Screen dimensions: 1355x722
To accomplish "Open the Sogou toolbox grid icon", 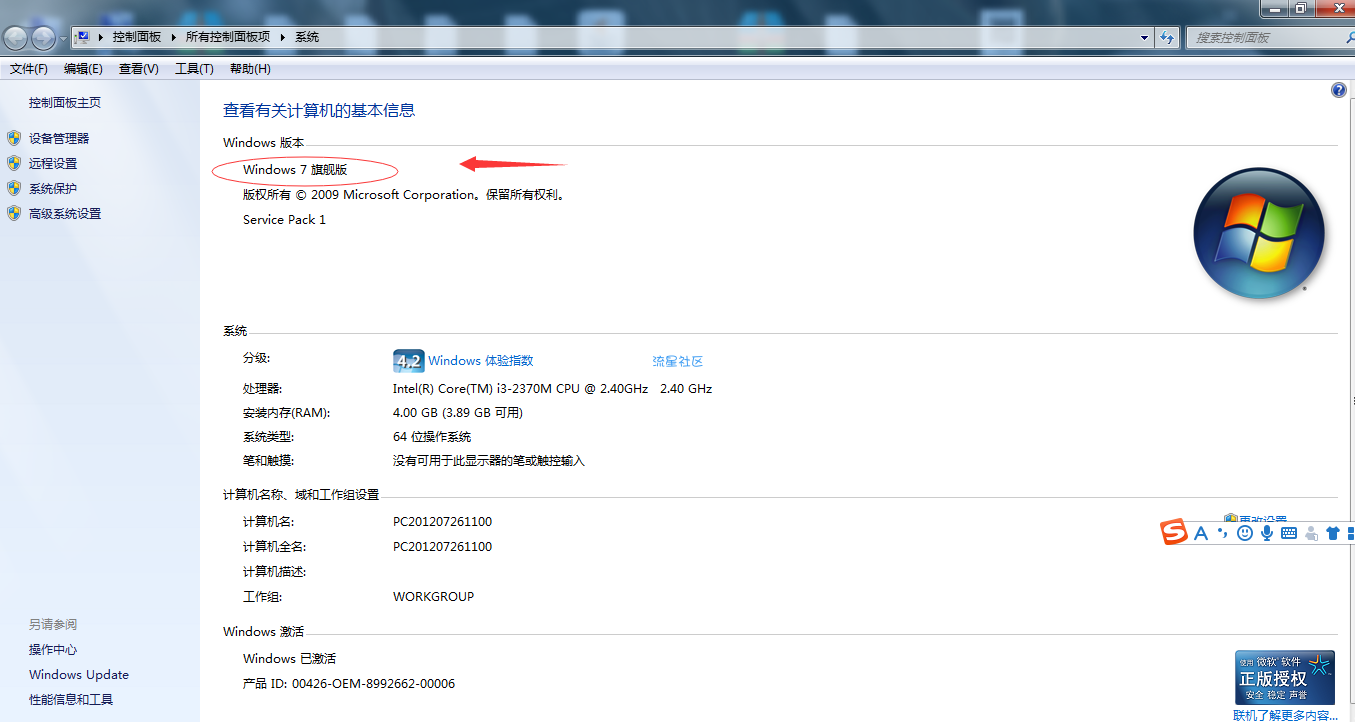I will [1351, 533].
